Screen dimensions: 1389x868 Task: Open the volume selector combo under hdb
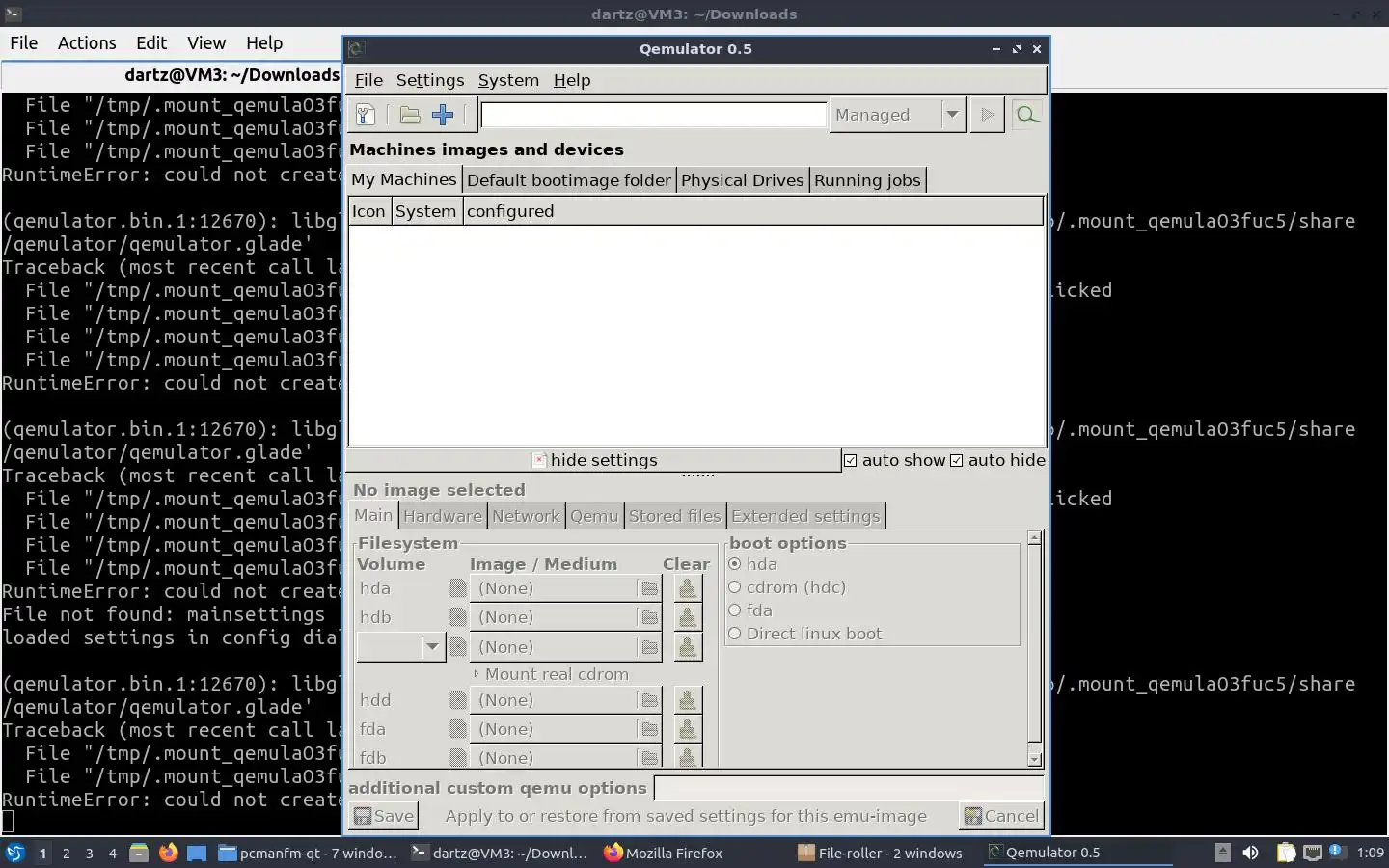coord(400,647)
